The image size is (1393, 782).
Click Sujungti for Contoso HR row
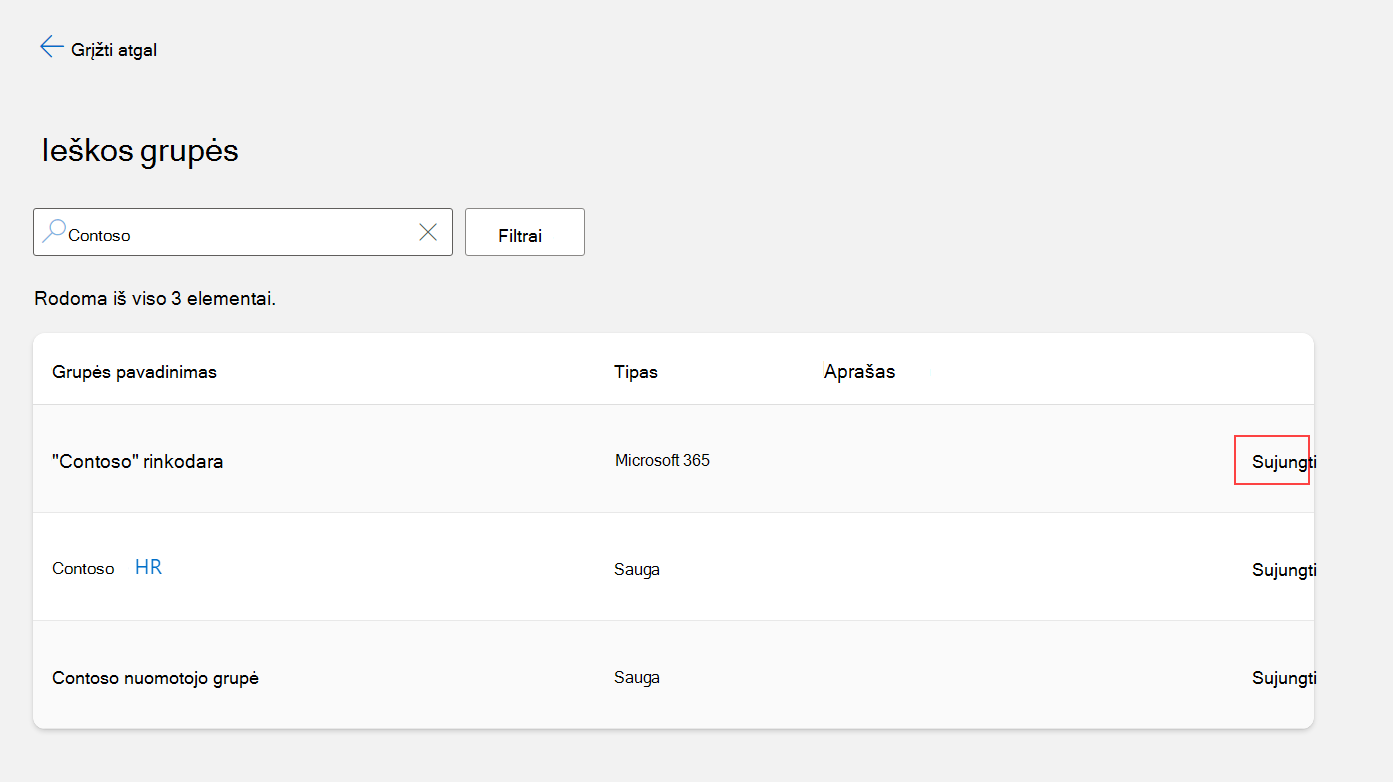pos(1284,570)
